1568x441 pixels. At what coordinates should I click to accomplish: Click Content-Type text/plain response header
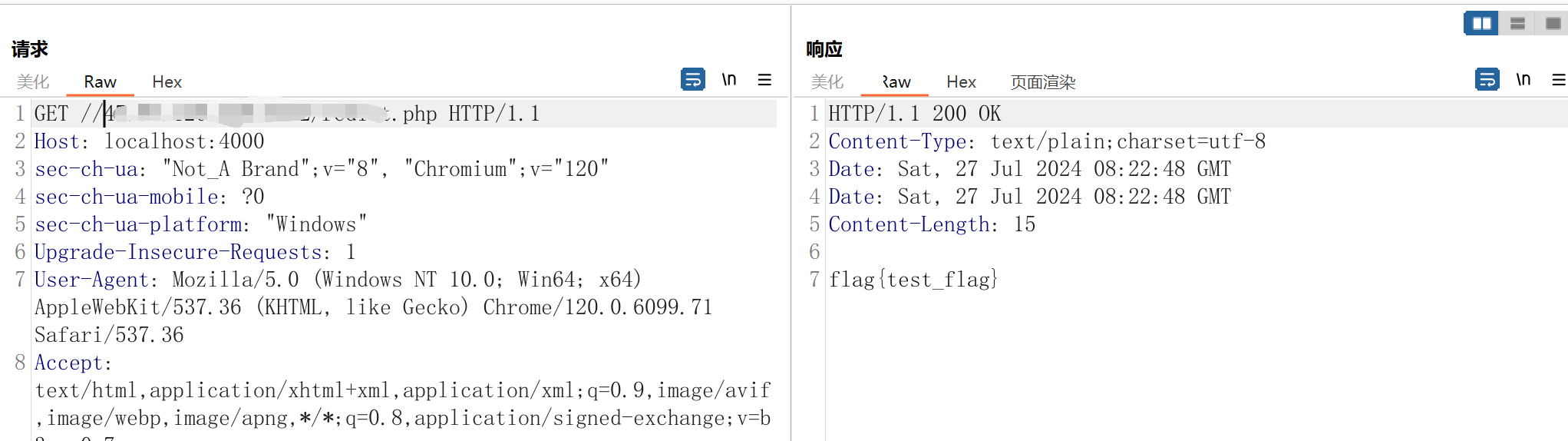click(x=1047, y=141)
